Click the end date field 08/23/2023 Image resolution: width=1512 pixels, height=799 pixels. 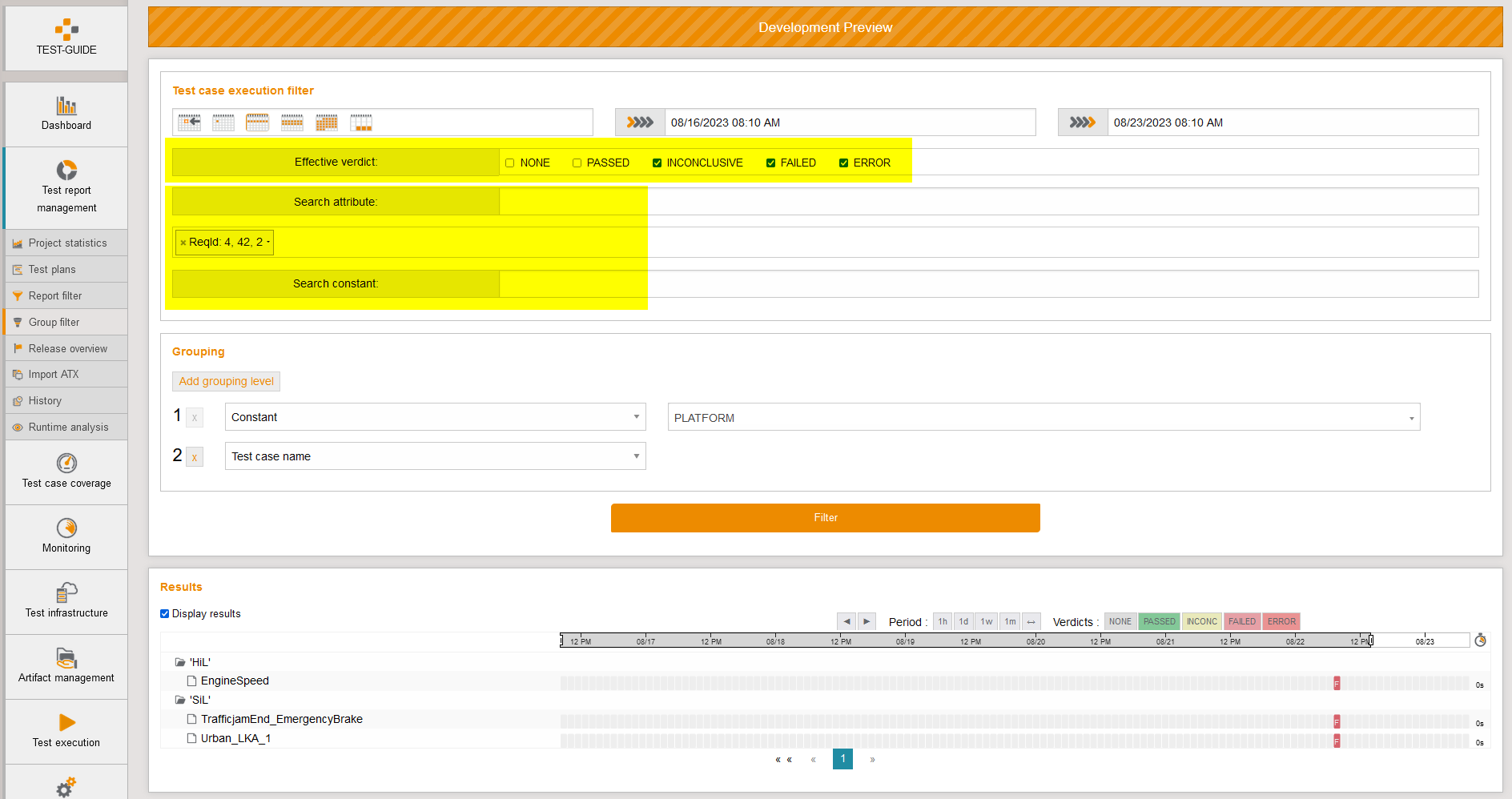[x=1292, y=122]
